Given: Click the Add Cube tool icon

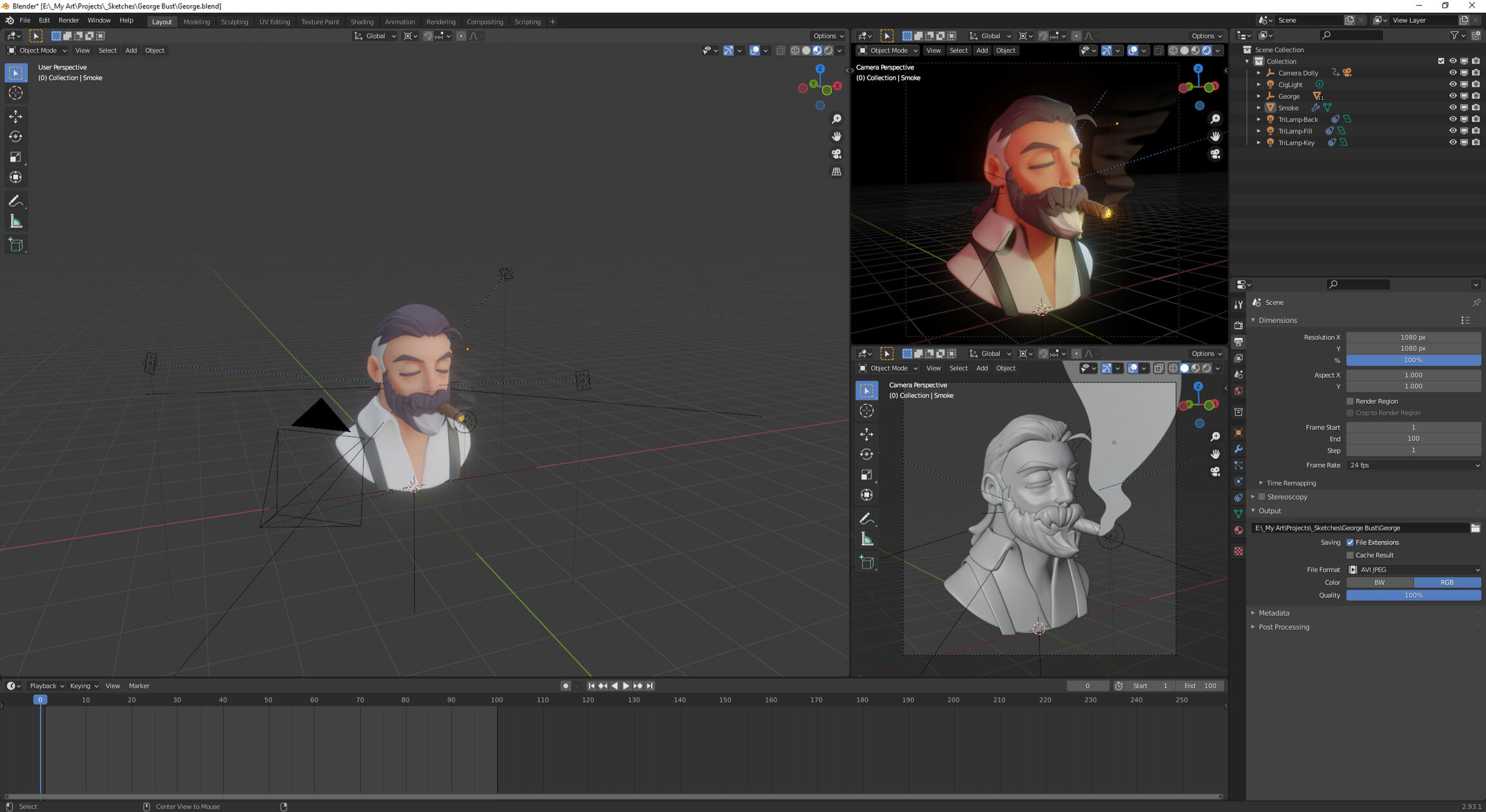Looking at the screenshot, I should (15, 245).
